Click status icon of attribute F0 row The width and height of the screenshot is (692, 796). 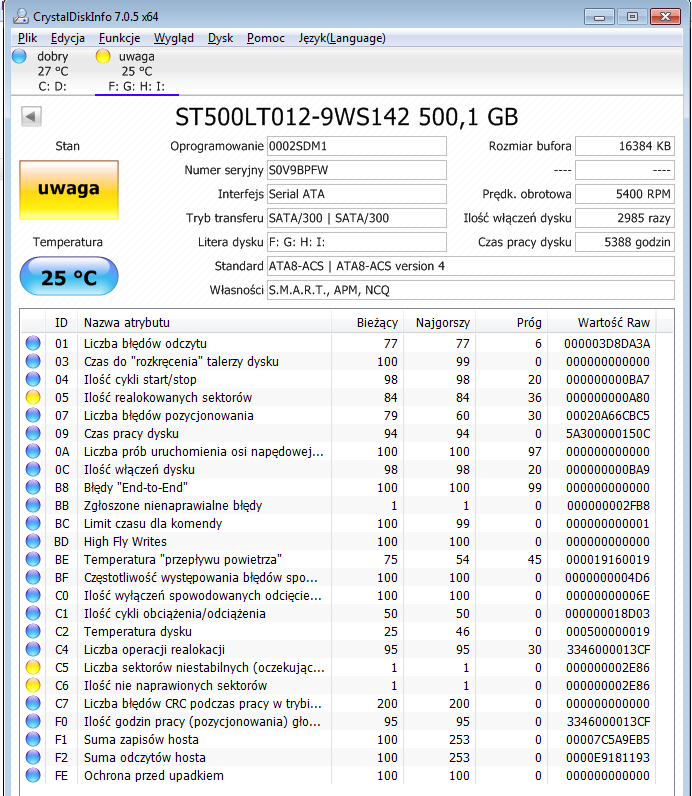coord(33,722)
